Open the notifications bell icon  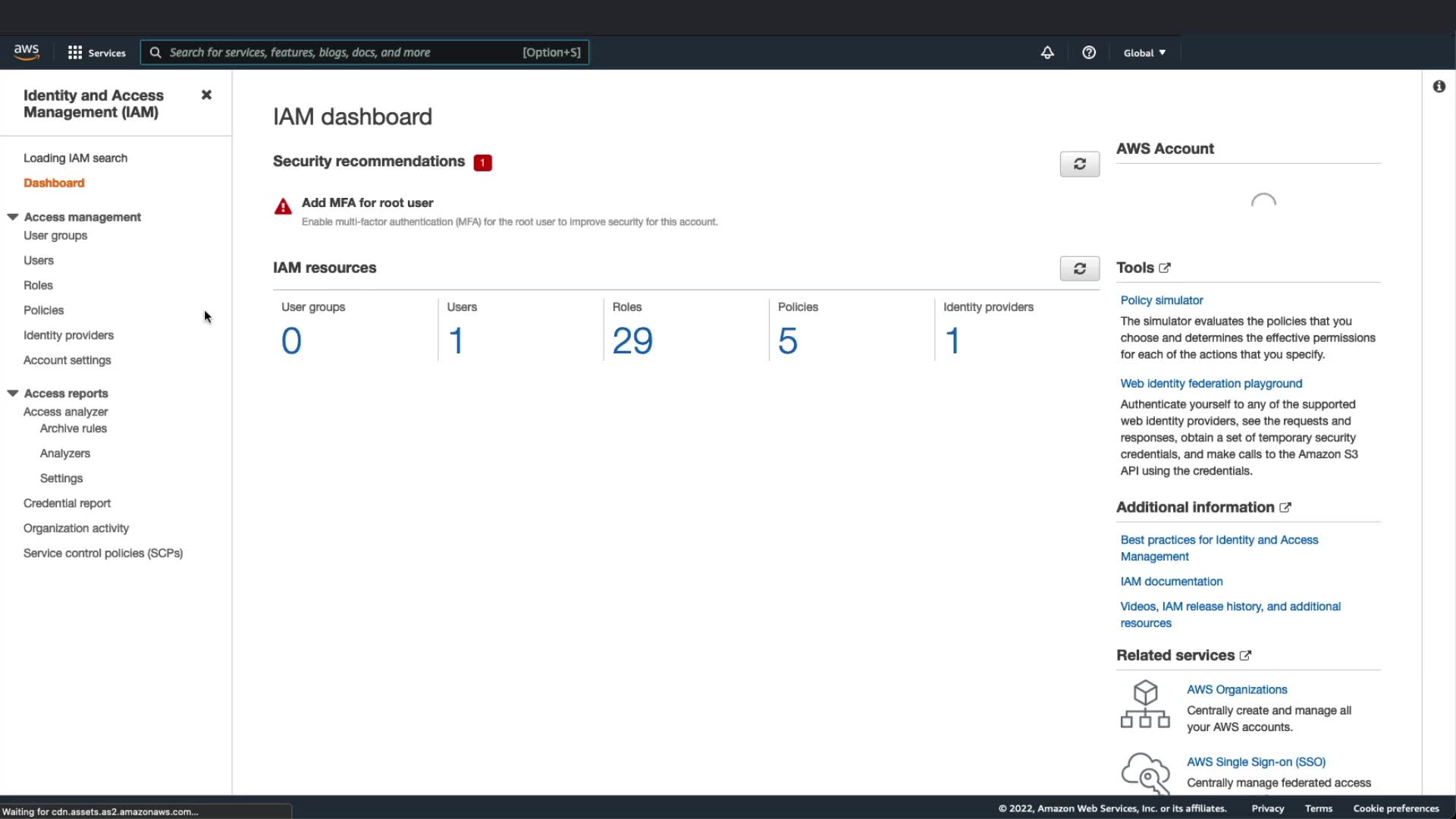pos(1047,52)
